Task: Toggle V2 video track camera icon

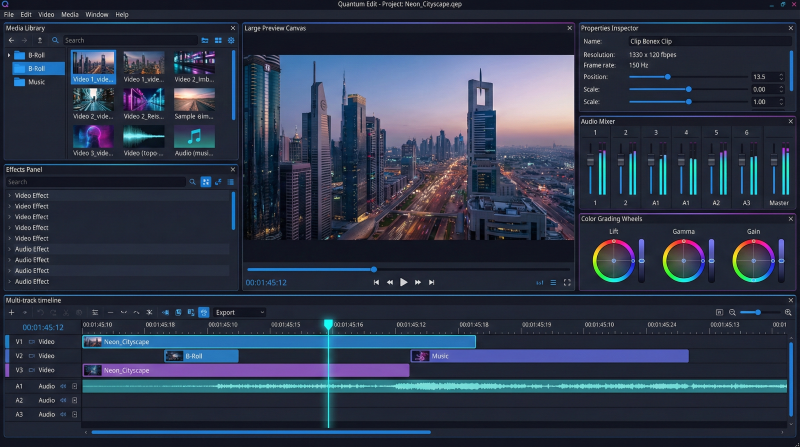Action: pyautogui.click(x=32, y=356)
